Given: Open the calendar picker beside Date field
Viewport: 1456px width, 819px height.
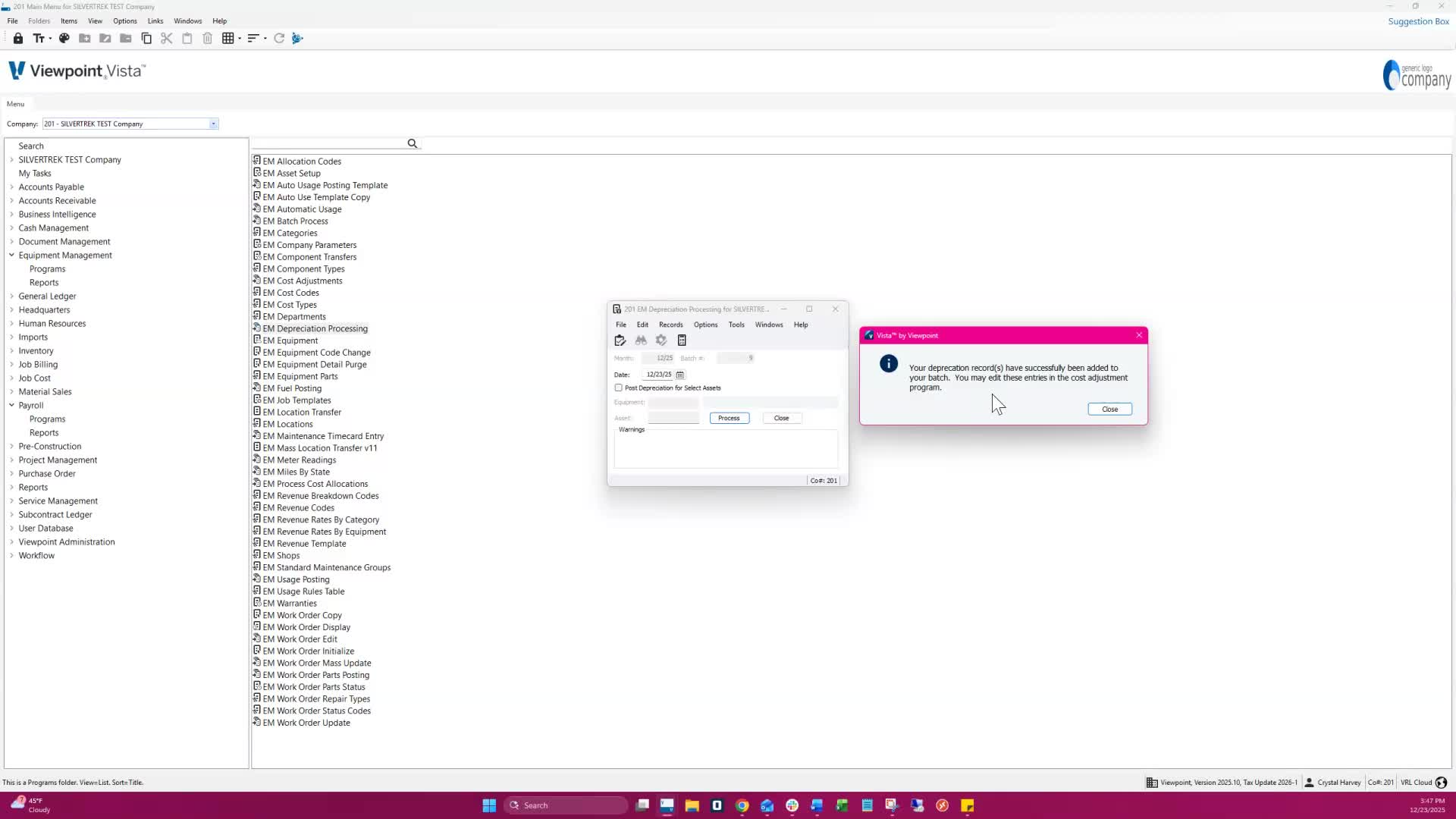Looking at the screenshot, I should [680, 375].
